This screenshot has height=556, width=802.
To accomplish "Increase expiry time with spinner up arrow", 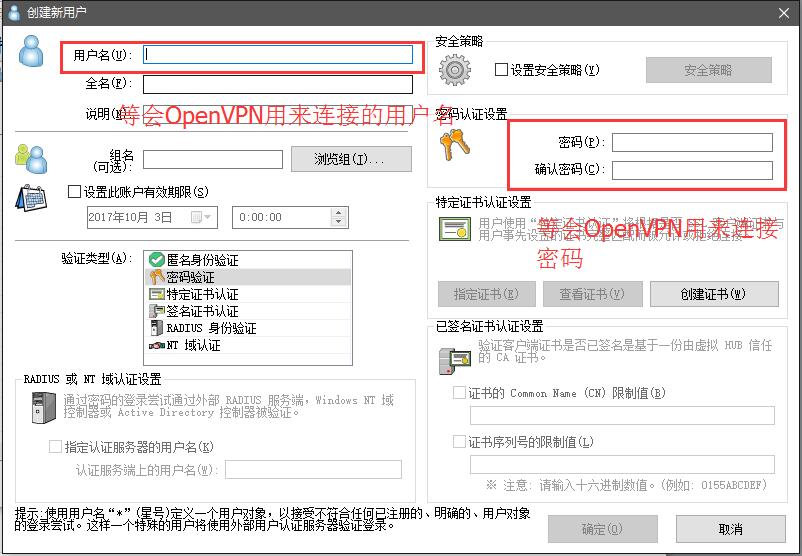I will (338, 213).
